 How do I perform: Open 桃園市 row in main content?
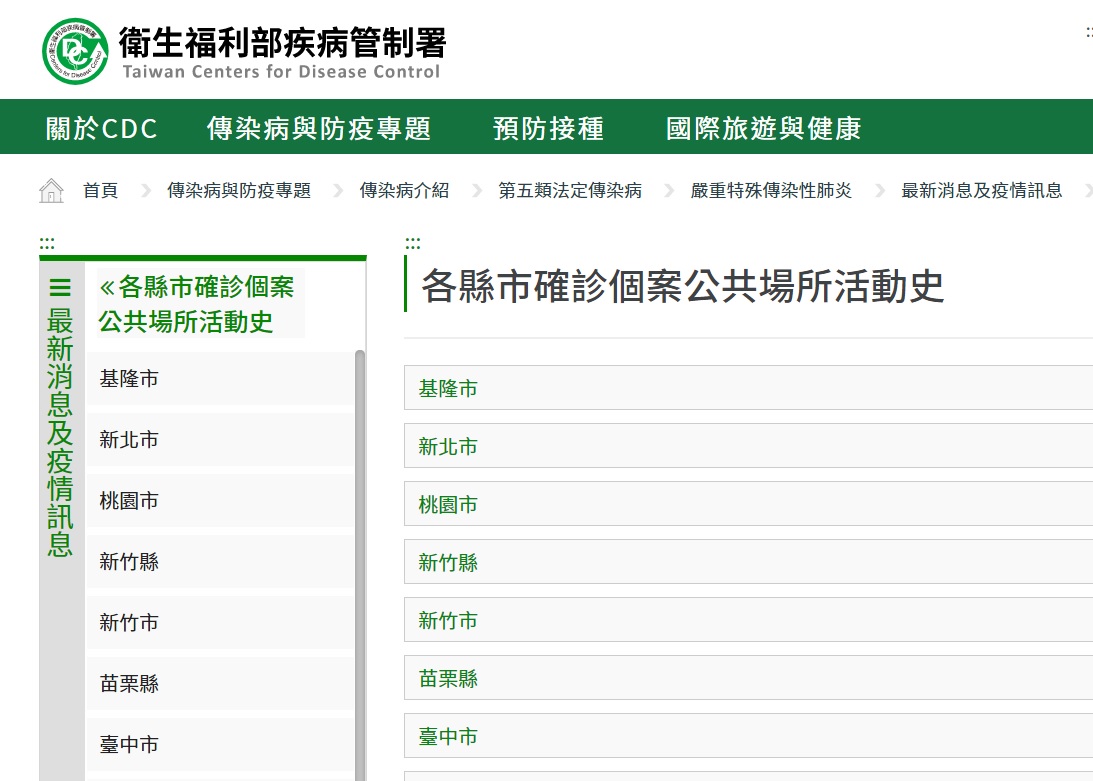click(x=749, y=503)
